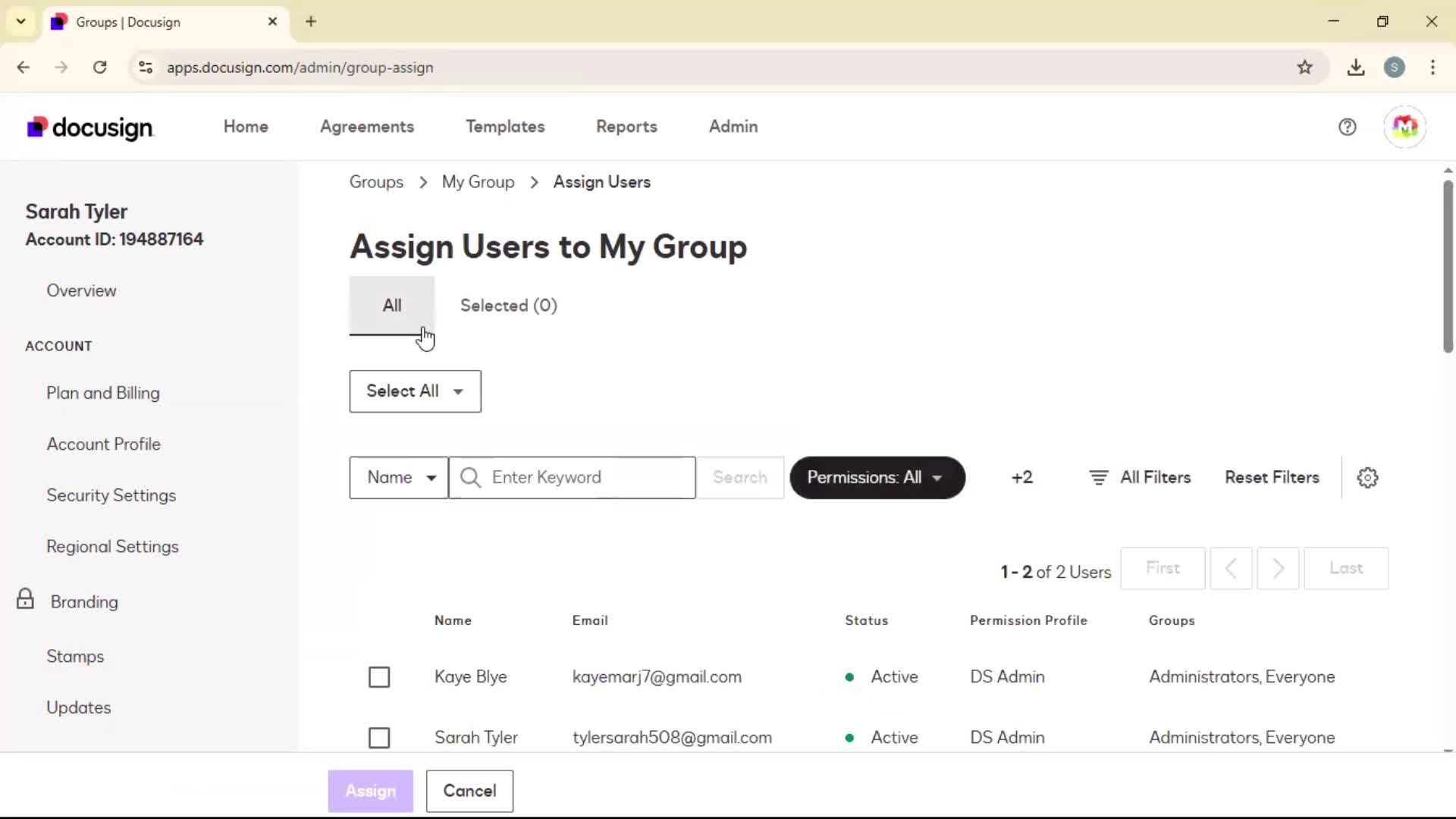Viewport: 1456px width, 819px height.
Task: Open the table settings gear icon
Action: coord(1367,478)
